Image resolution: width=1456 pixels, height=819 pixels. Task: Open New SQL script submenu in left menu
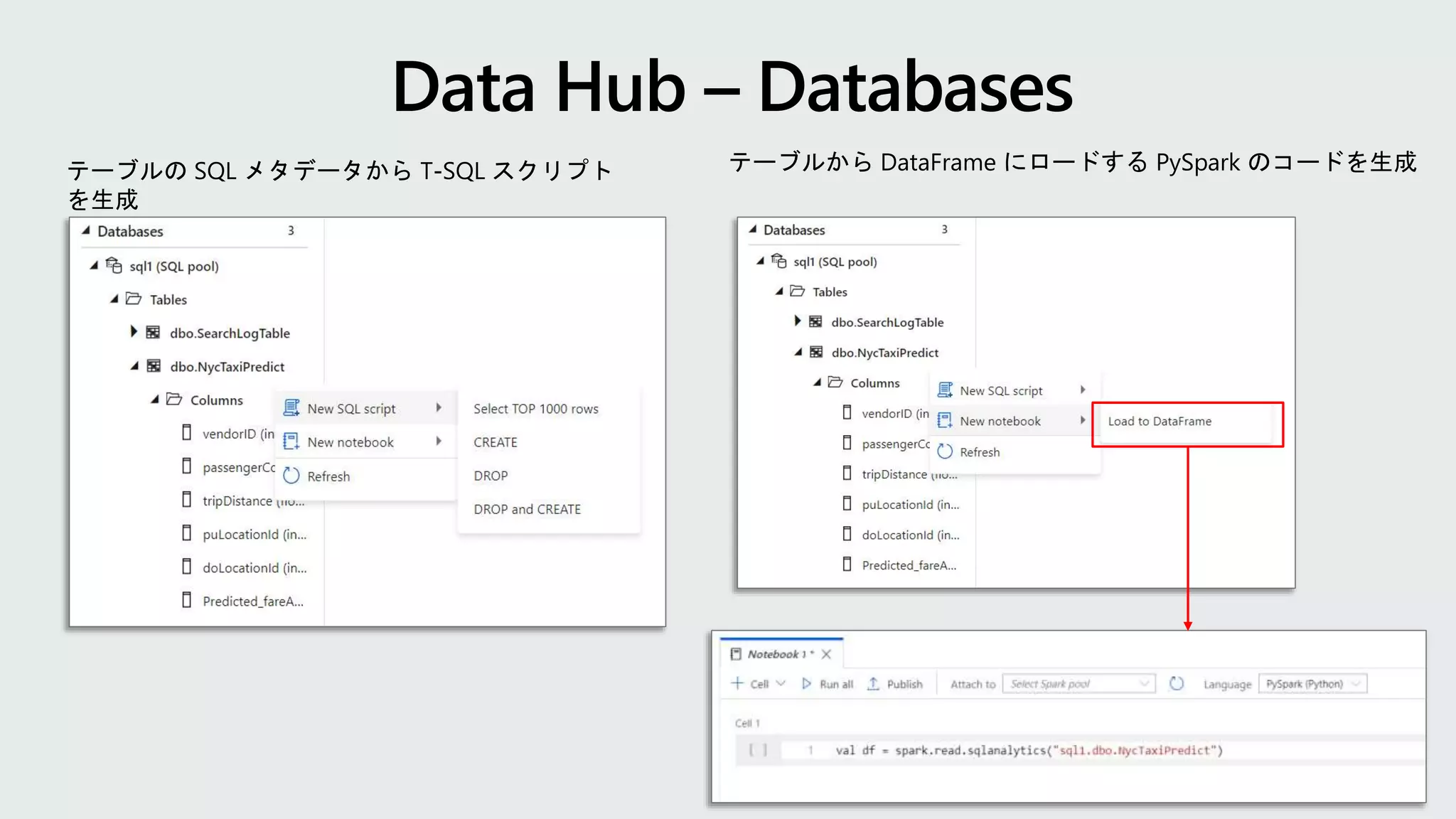[365, 408]
